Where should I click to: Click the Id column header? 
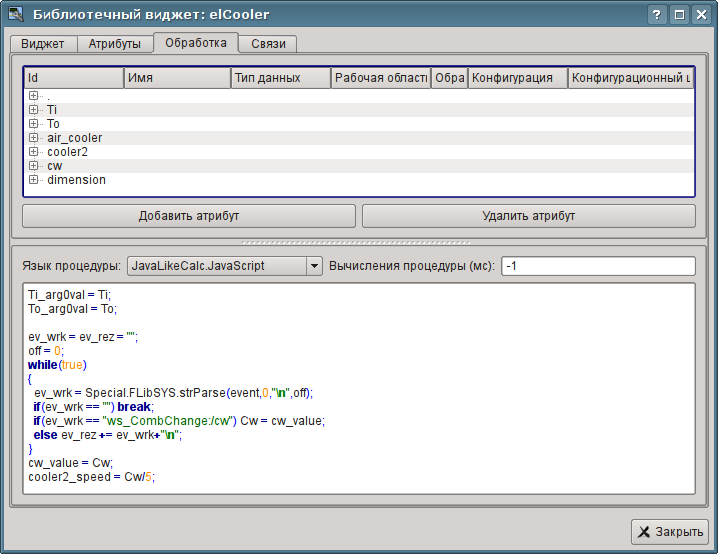point(73,78)
